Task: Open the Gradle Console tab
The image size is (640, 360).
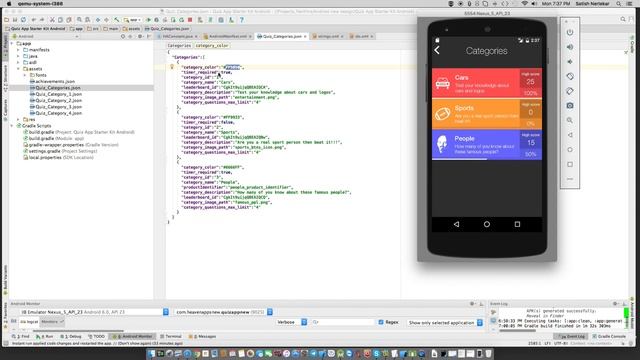Action: pyautogui.click(x=609, y=336)
